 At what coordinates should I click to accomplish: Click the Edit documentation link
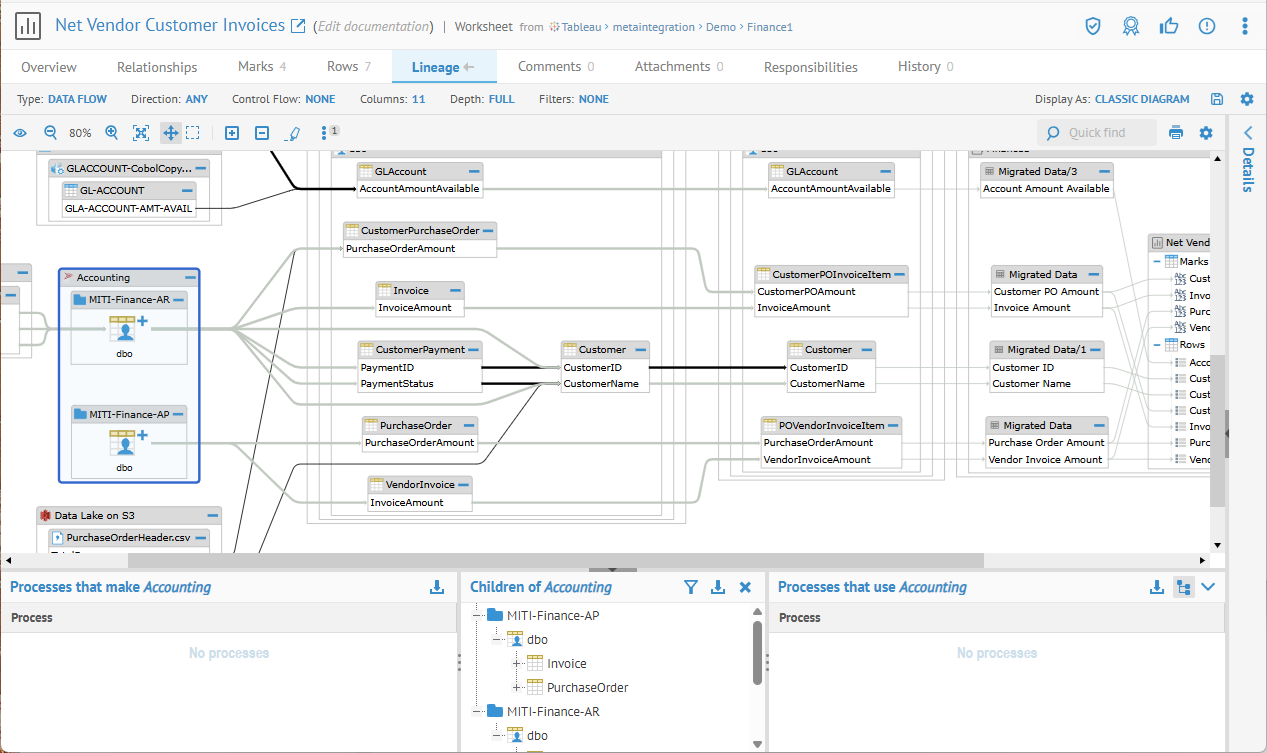pos(374,27)
